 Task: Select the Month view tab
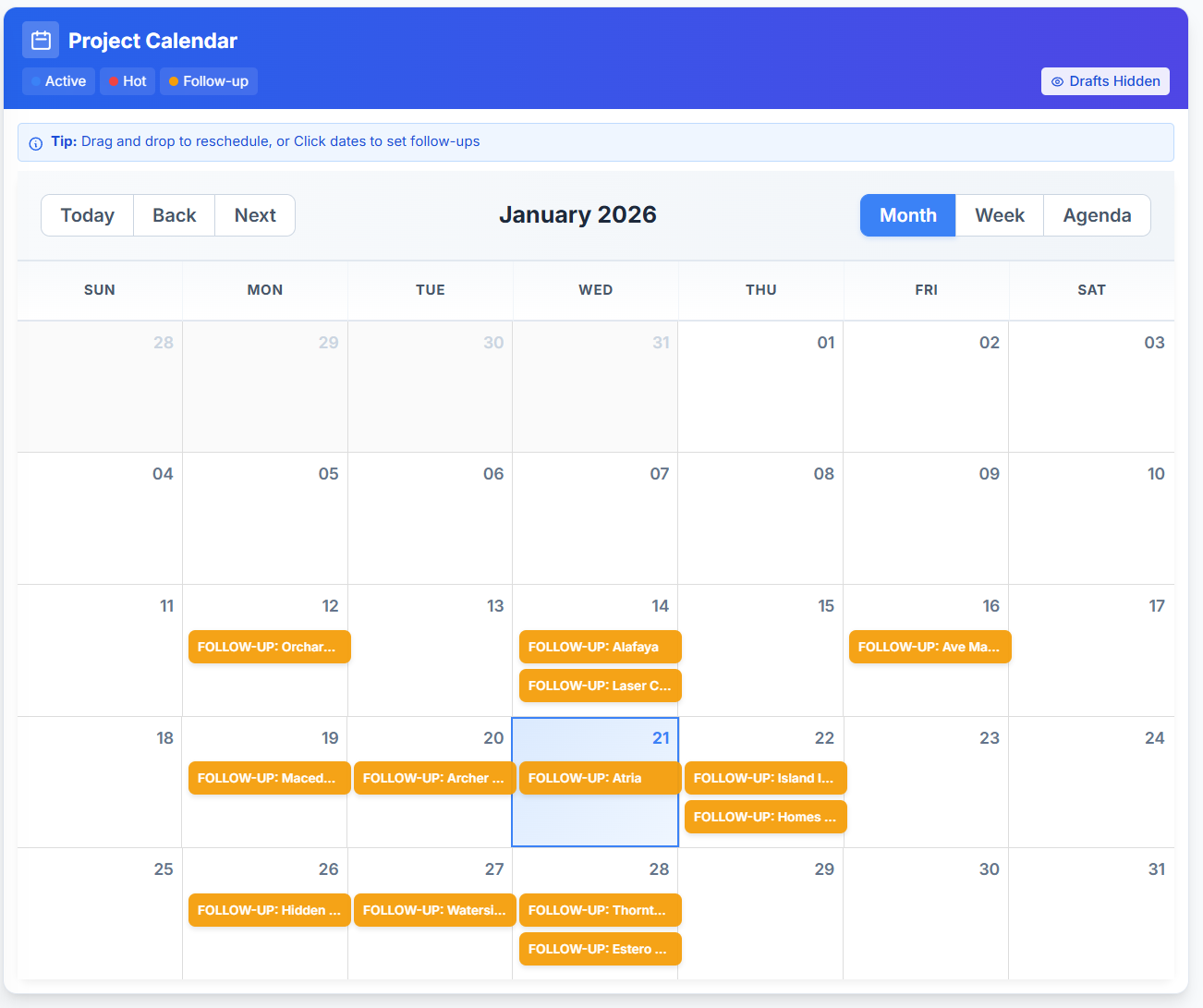(x=907, y=215)
